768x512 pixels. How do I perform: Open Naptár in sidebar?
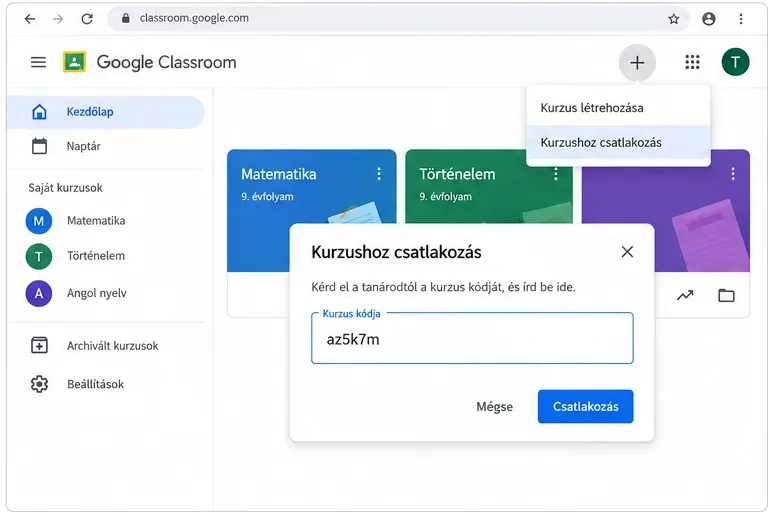(x=105, y=146)
